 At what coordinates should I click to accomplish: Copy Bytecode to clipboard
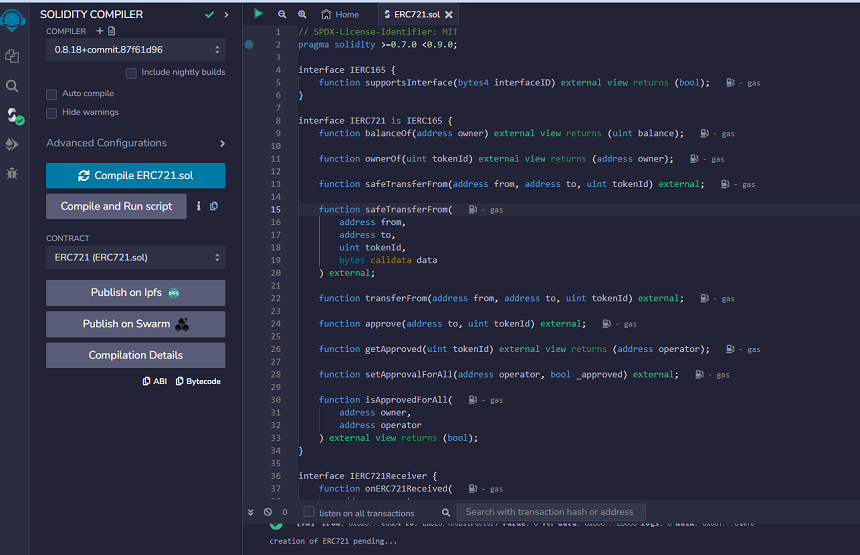(x=198, y=381)
